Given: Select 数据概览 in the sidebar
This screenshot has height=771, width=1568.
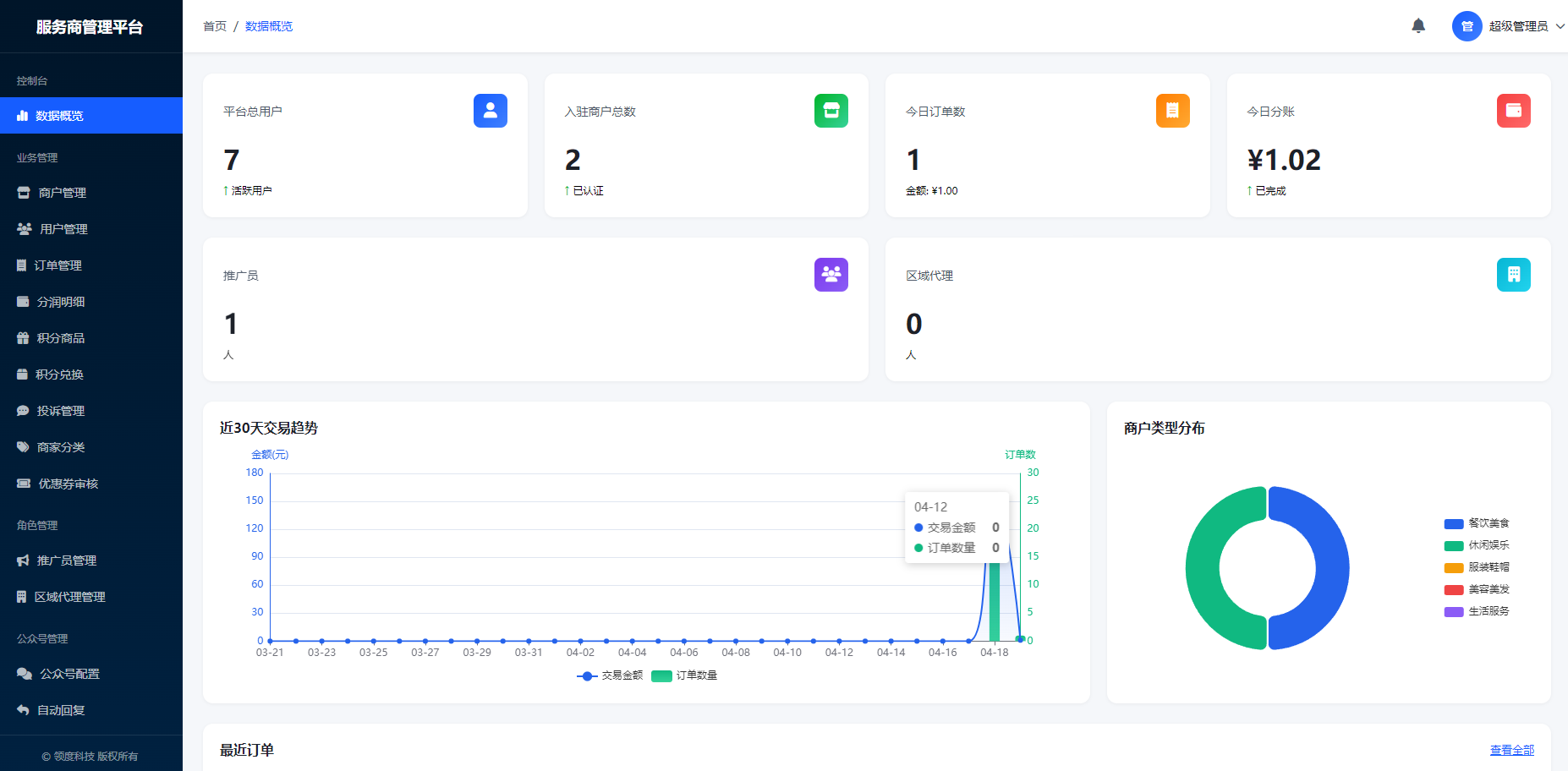Looking at the screenshot, I should point(91,116).
